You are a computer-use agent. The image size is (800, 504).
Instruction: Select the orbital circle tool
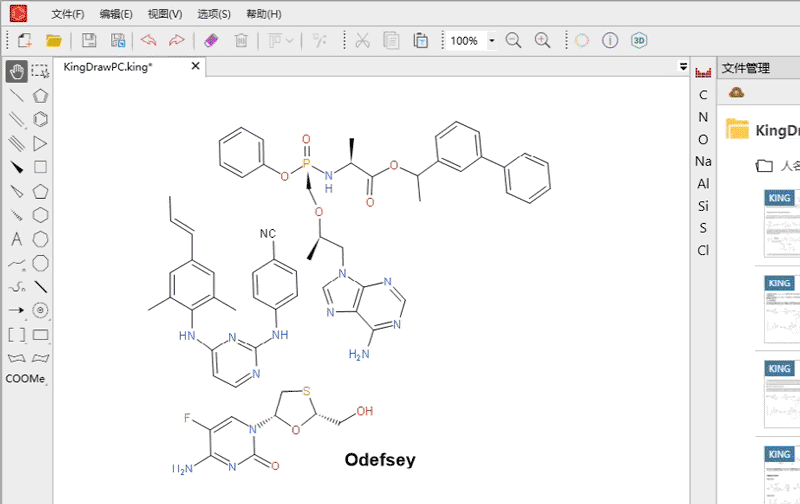coord(40,310)
